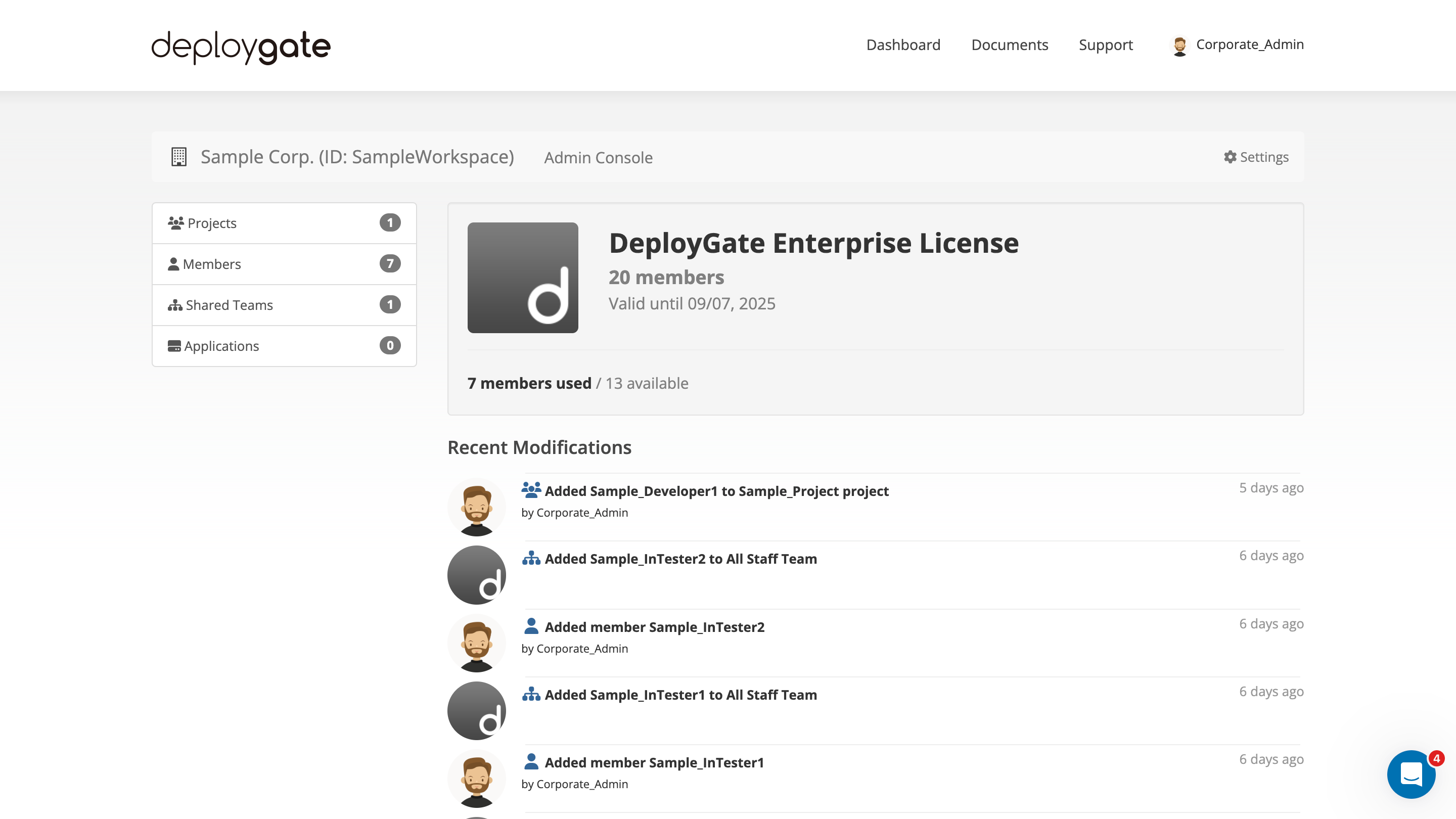Open the Shared Teams sidebar item
1456x819 pixels.
(284, 305)
